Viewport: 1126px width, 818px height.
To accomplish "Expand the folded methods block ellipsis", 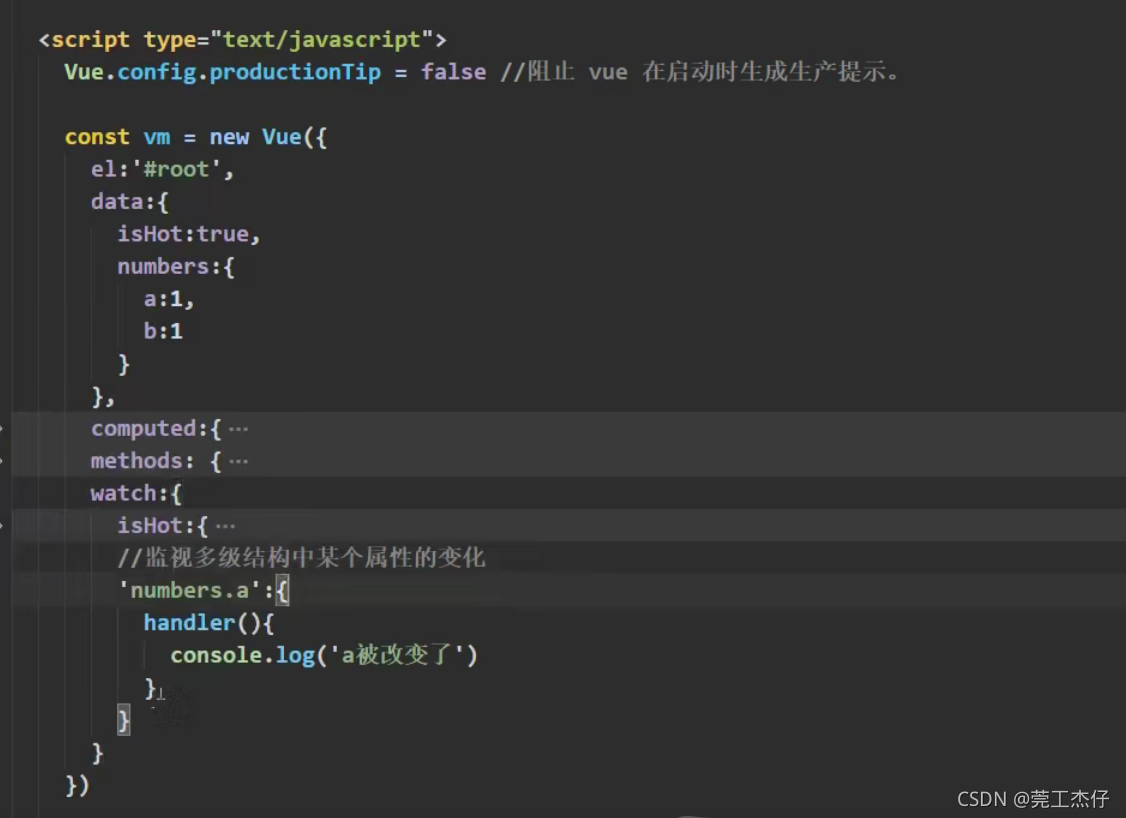I will pyautogui.click(x=238, y=462).
